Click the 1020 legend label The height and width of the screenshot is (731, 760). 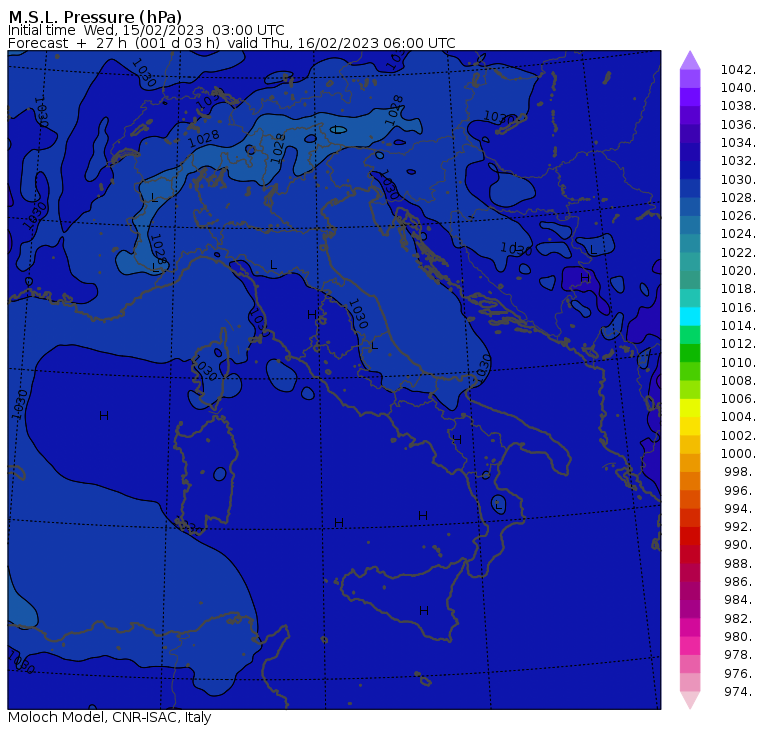(738, 270)
